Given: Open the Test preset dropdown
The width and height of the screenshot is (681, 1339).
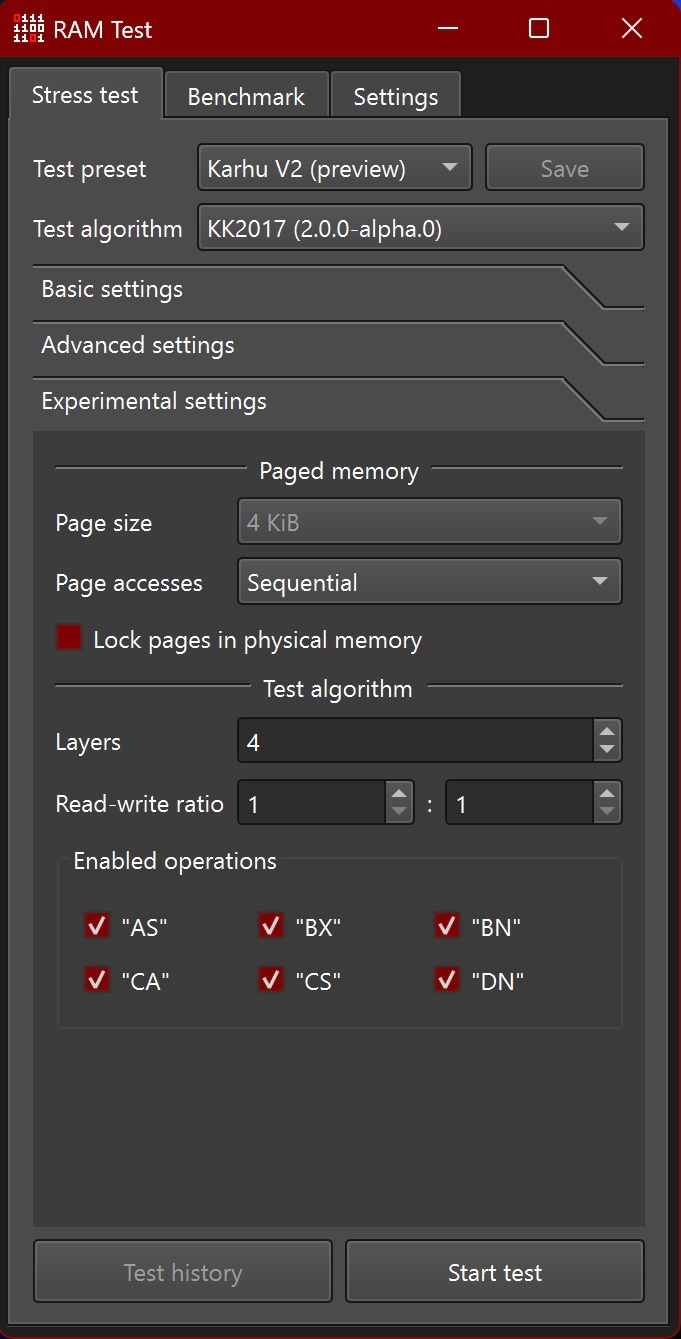Looking at the screenshot, I should [x=334, y=168].
